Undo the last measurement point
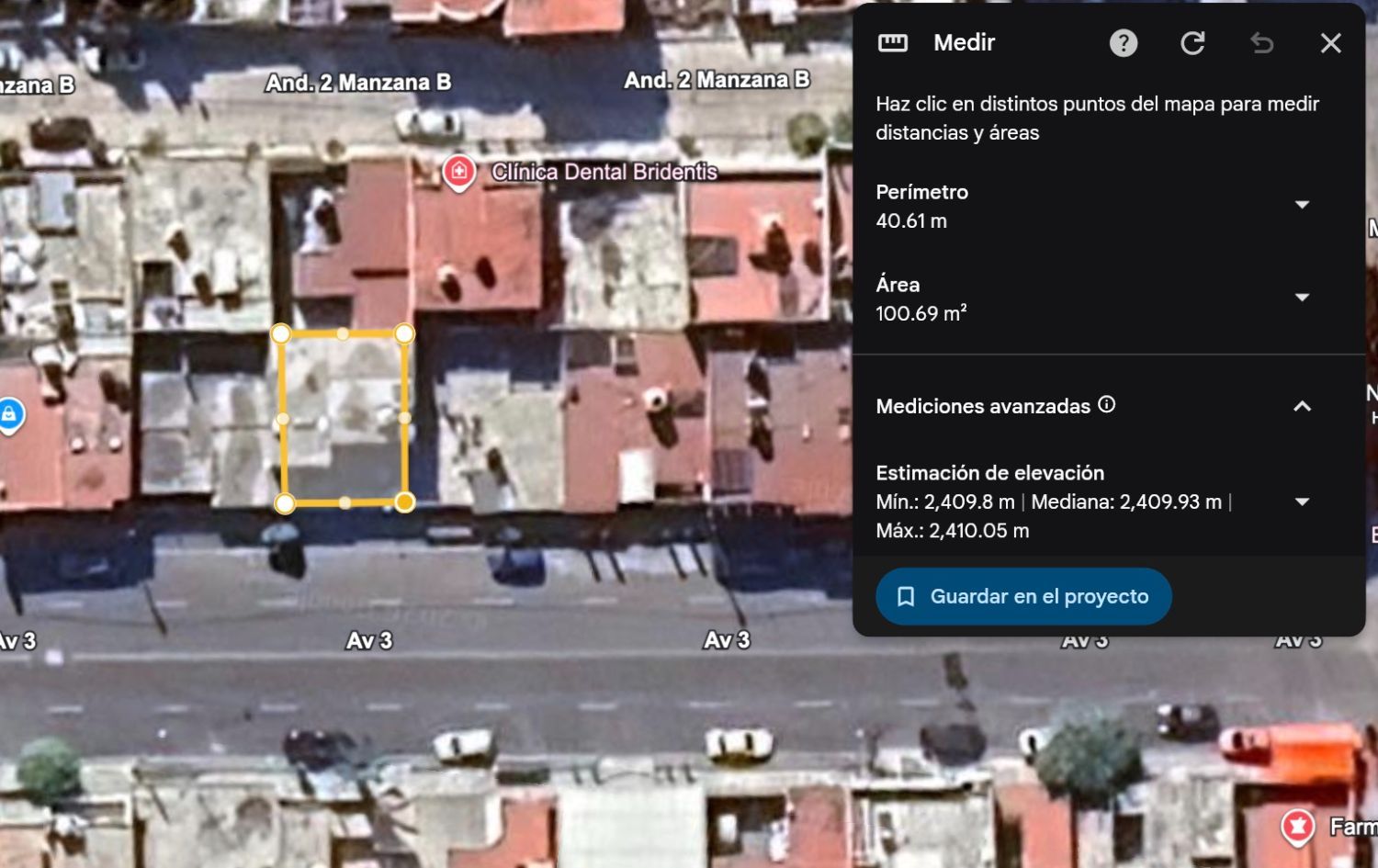The width and height of the screenshot is (1378, 868). coord(1262,43)
